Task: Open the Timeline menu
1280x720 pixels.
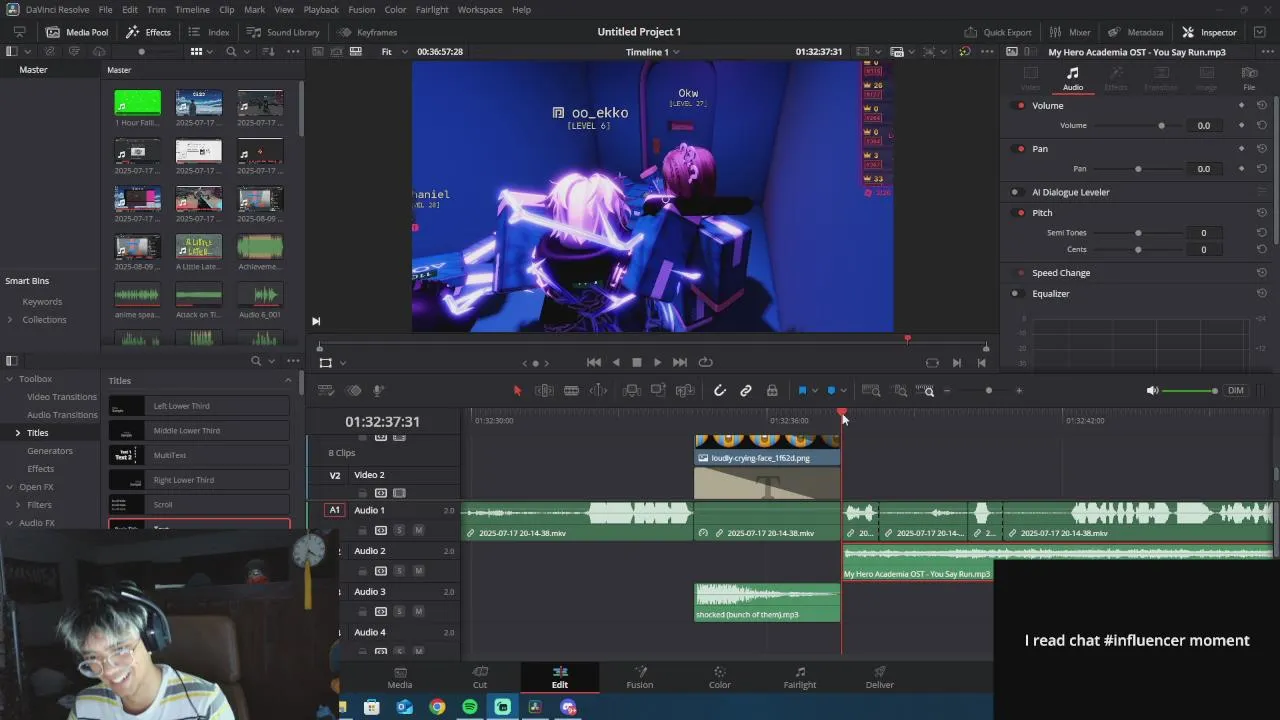Action: click(192, 9)
